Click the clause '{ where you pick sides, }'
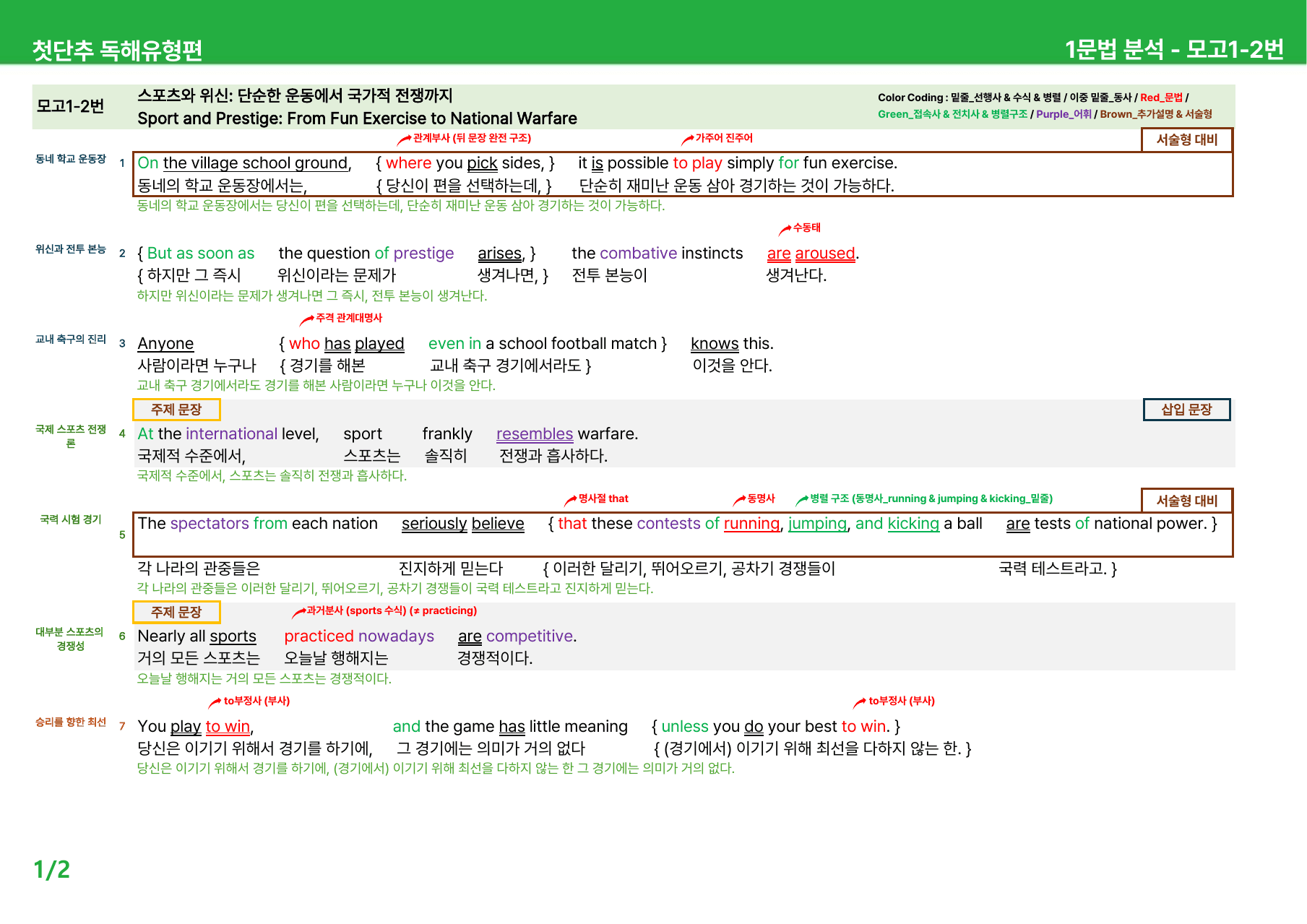 (x=465, y=163)
